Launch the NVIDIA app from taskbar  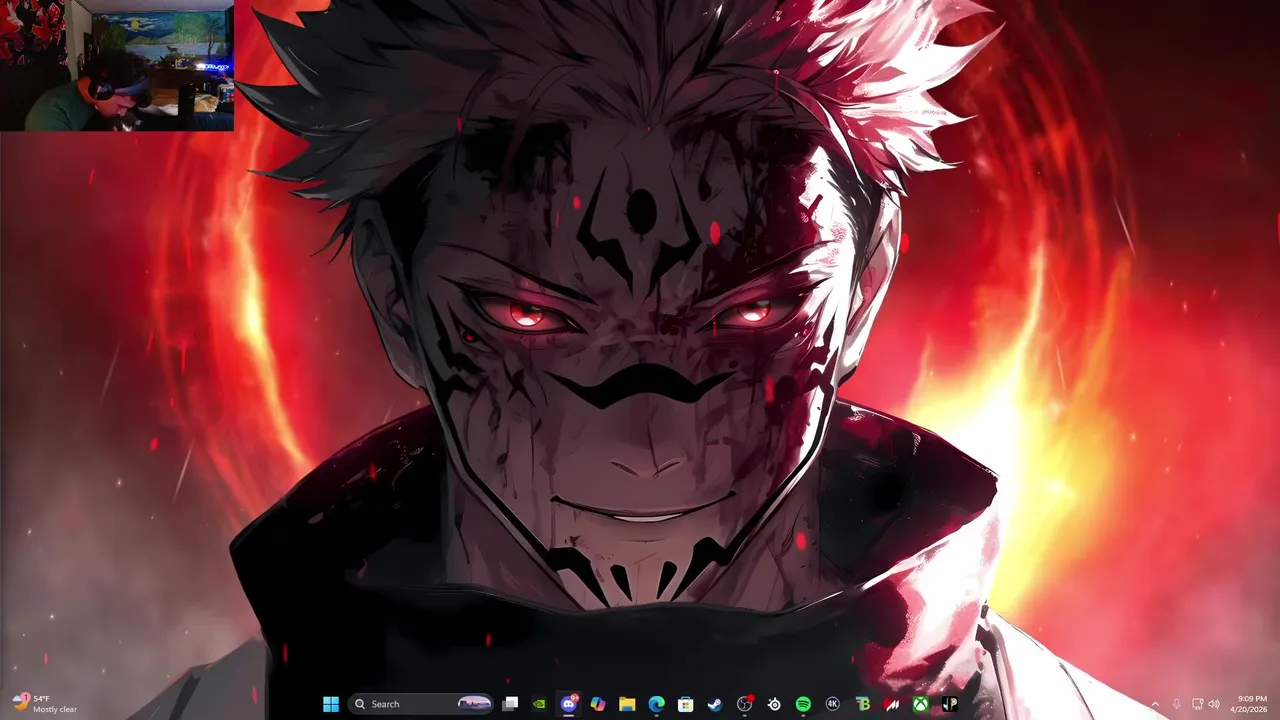(x=539, y=704)
